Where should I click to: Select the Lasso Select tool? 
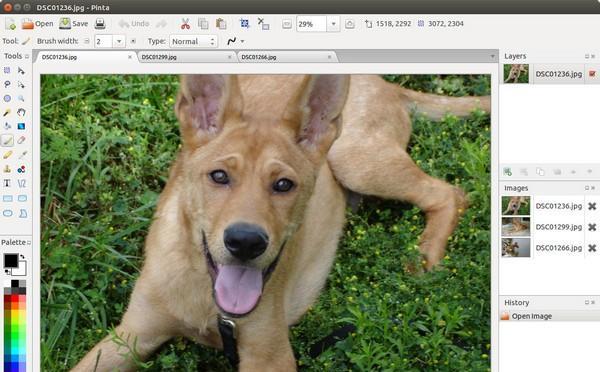coord(7,85)
